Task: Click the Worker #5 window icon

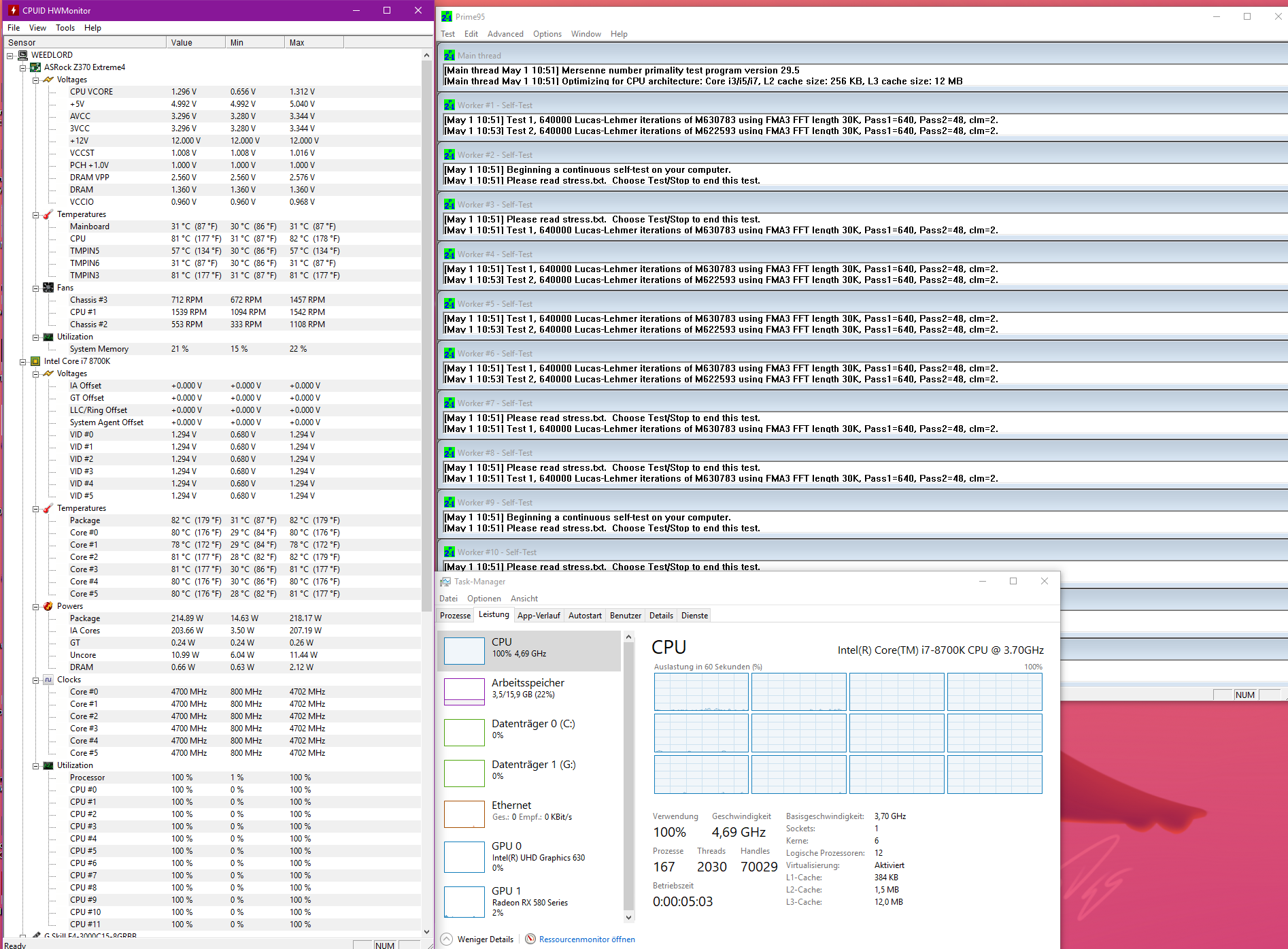Action: coord(450,304)
